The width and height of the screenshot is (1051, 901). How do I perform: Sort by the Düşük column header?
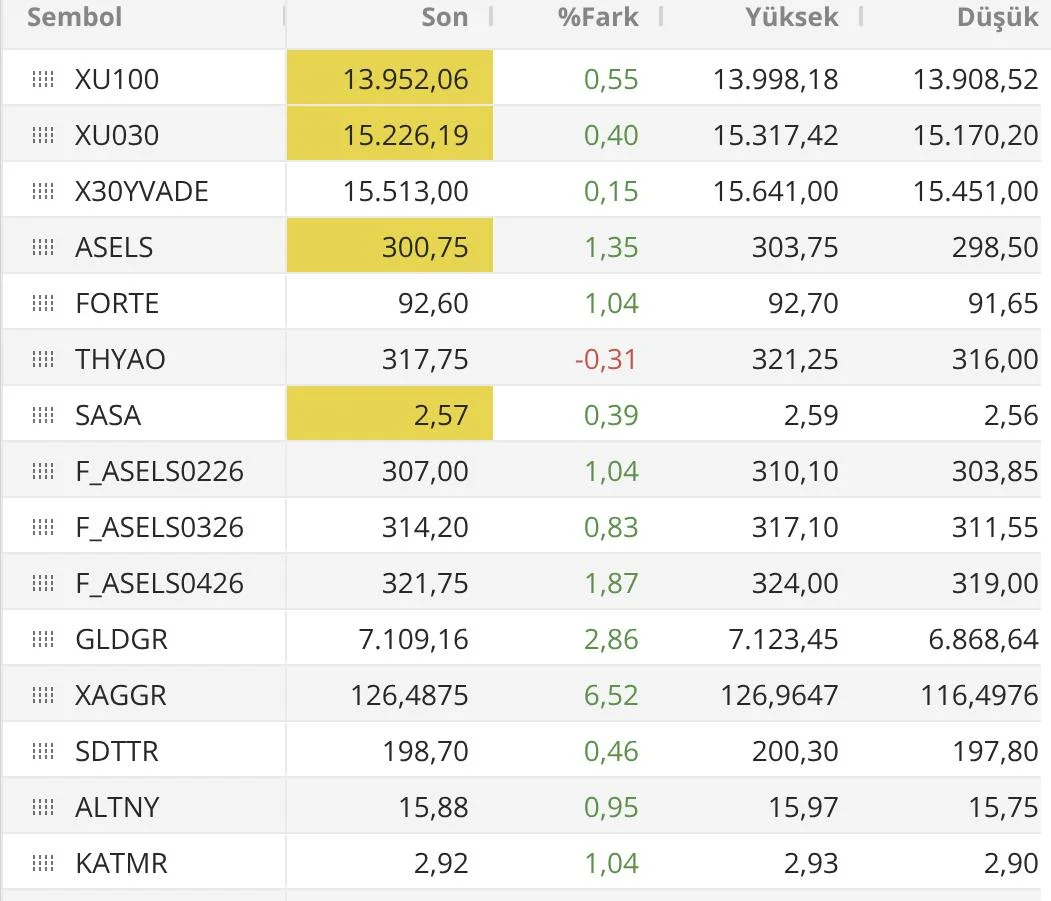997,17
